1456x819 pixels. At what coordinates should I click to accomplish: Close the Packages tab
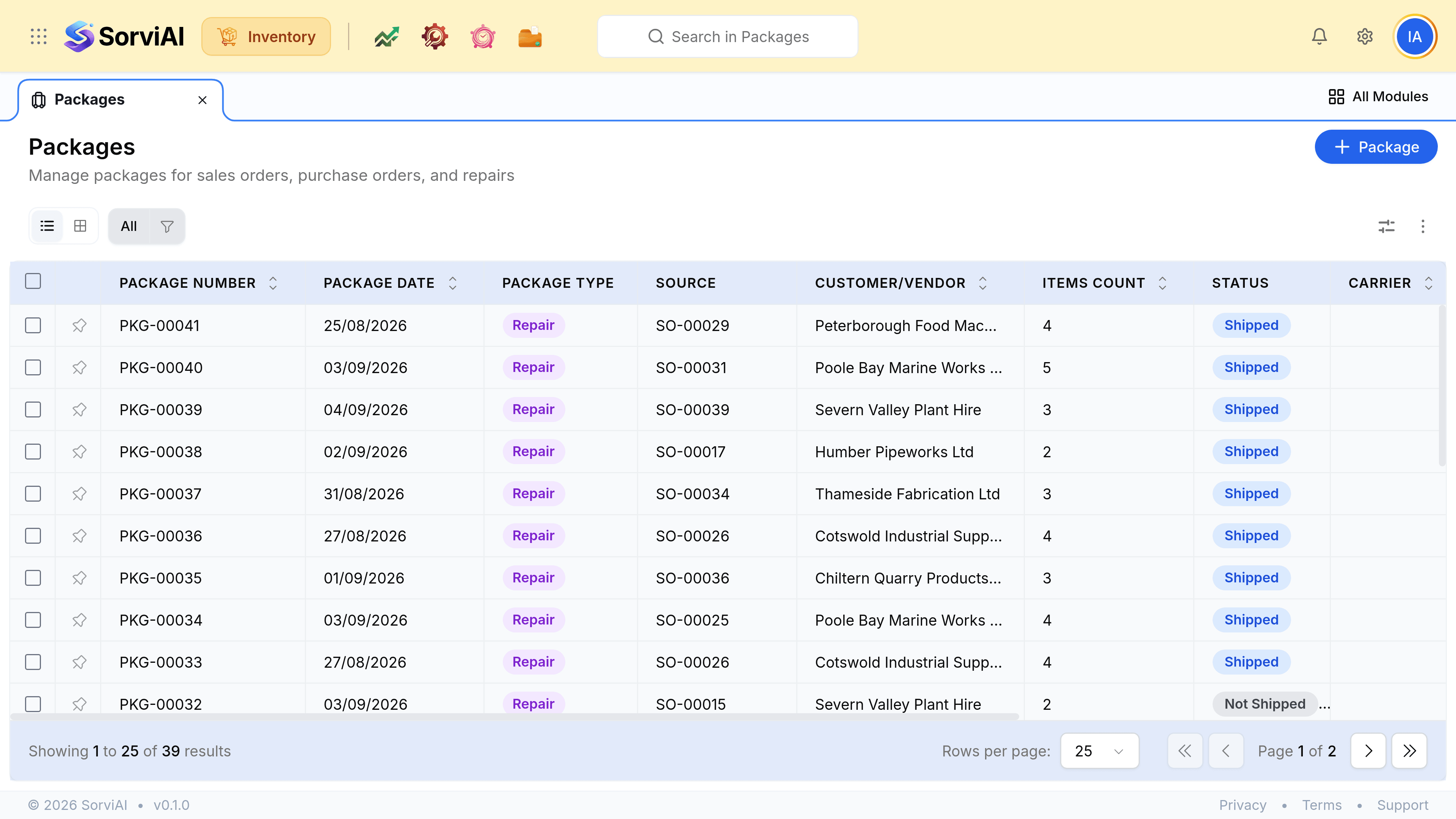202,100
